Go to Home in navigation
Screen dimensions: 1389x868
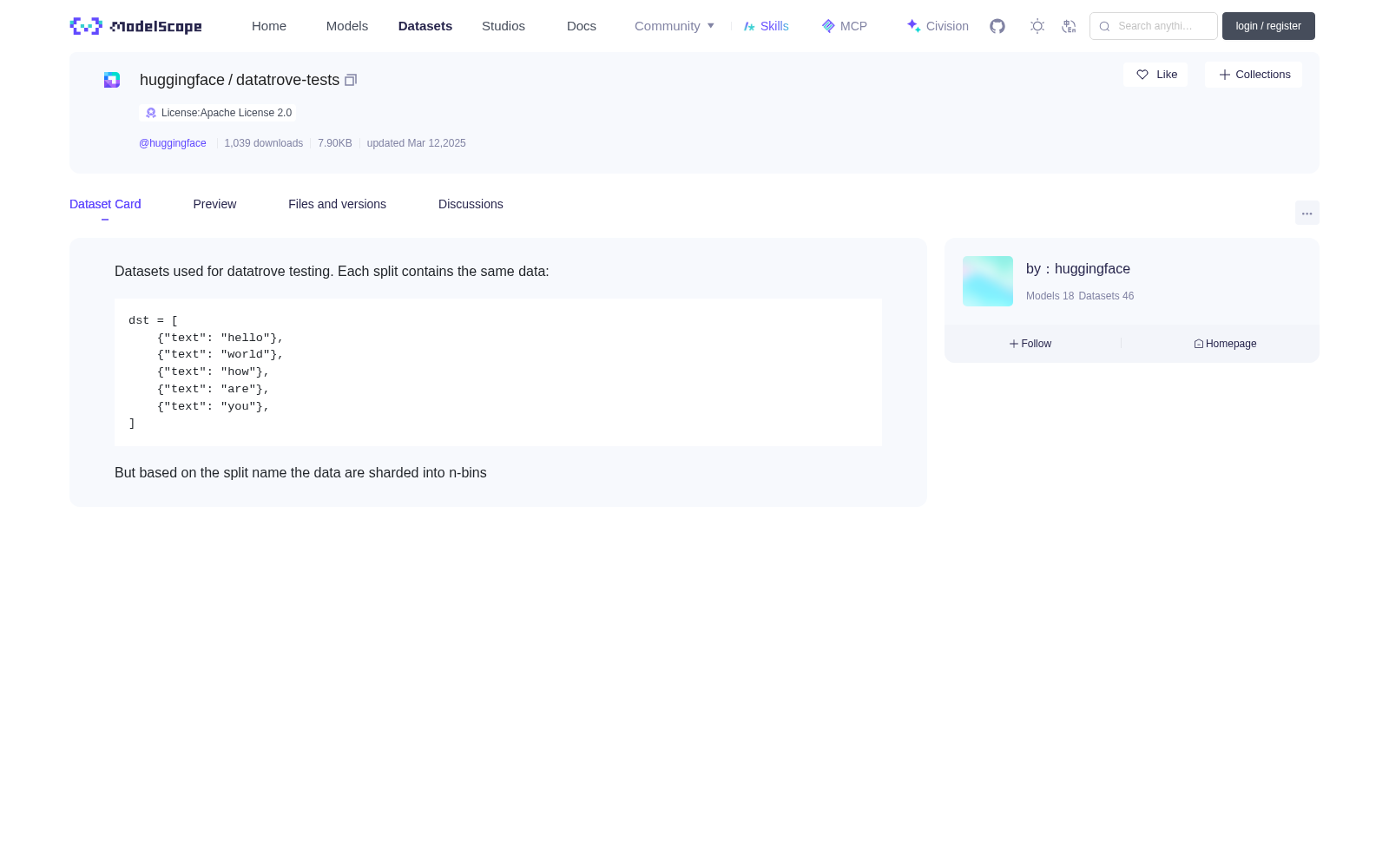click(x=269, y=26)
